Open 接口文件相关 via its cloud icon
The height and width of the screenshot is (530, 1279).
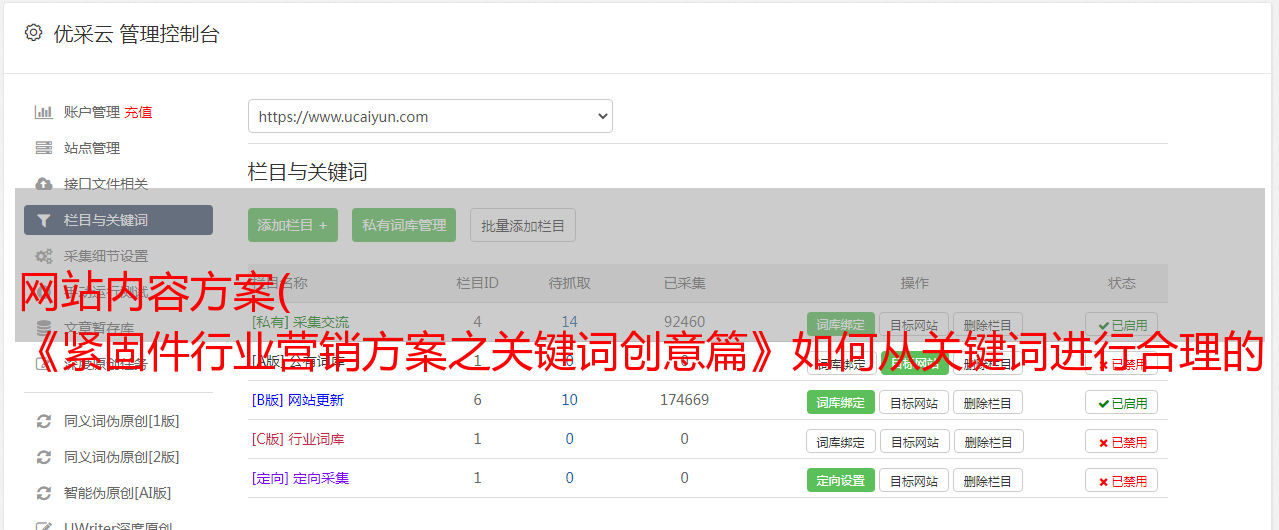point(44,184)
